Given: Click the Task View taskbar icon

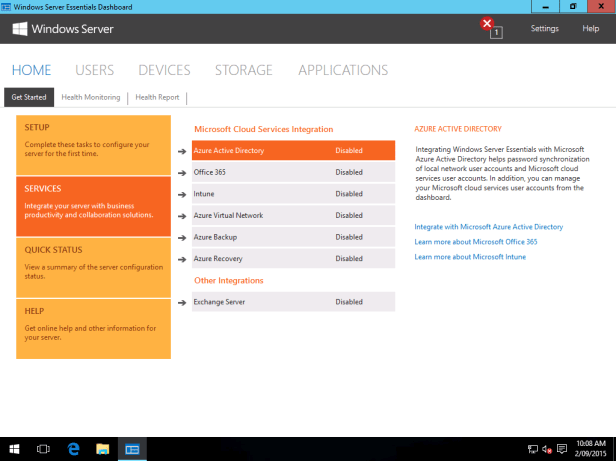Looking at the screenshot, I should (44, 449).
